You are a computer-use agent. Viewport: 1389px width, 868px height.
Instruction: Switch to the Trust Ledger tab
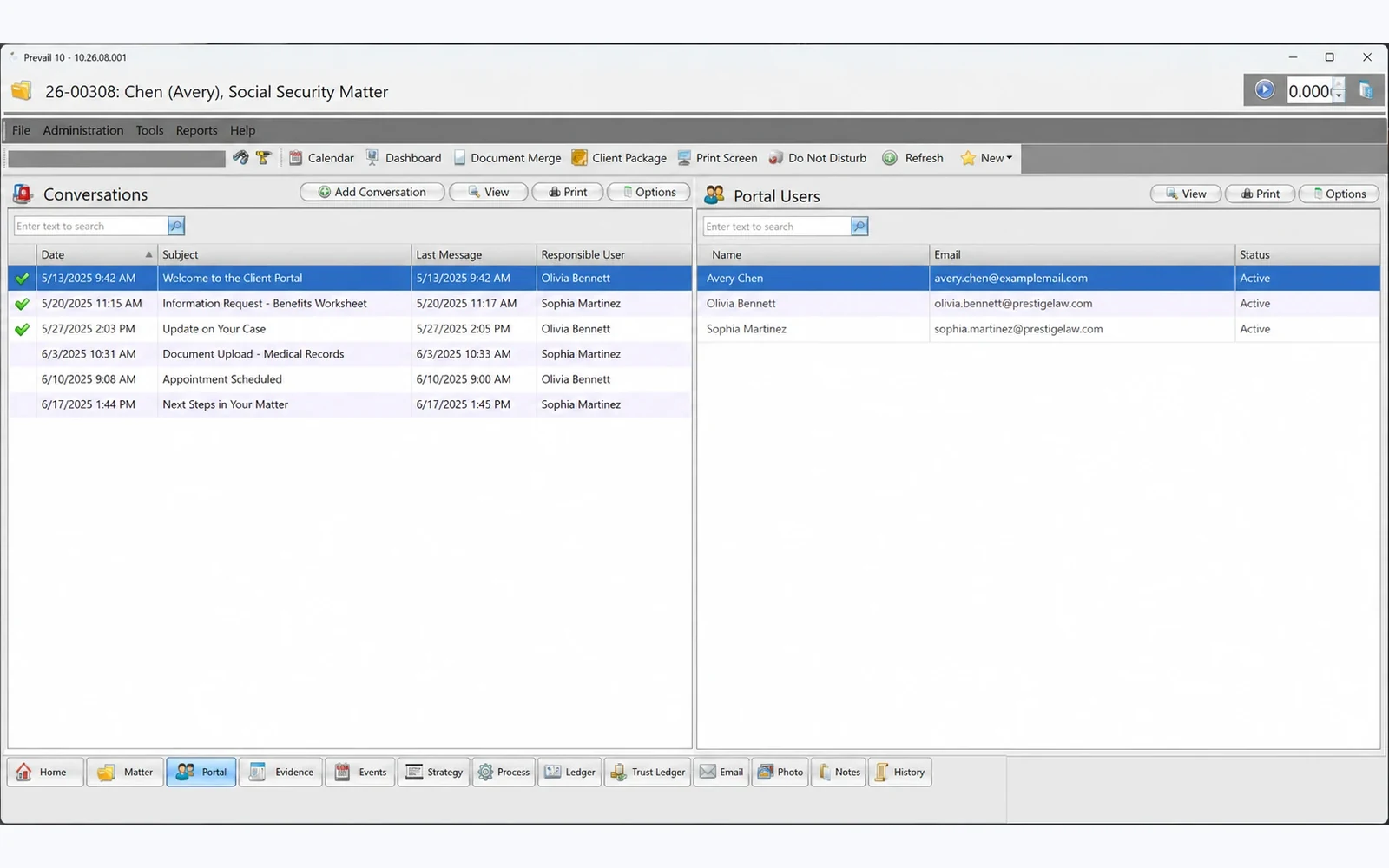[648, 772]
